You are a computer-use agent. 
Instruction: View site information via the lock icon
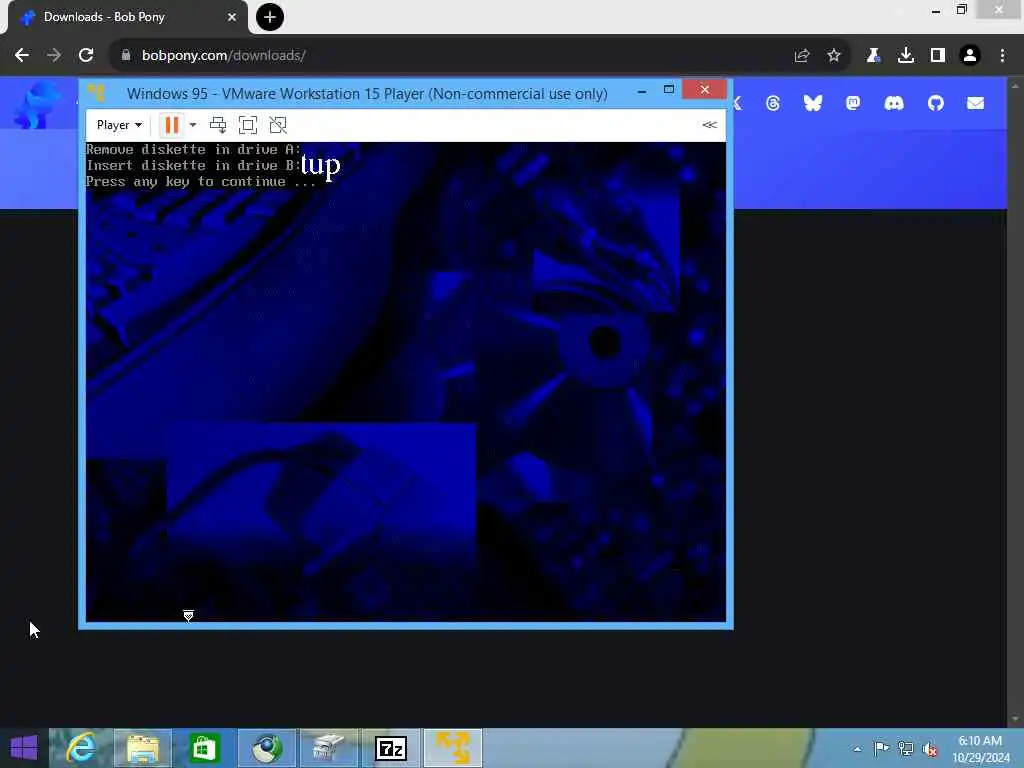click(x=126, y=56)
